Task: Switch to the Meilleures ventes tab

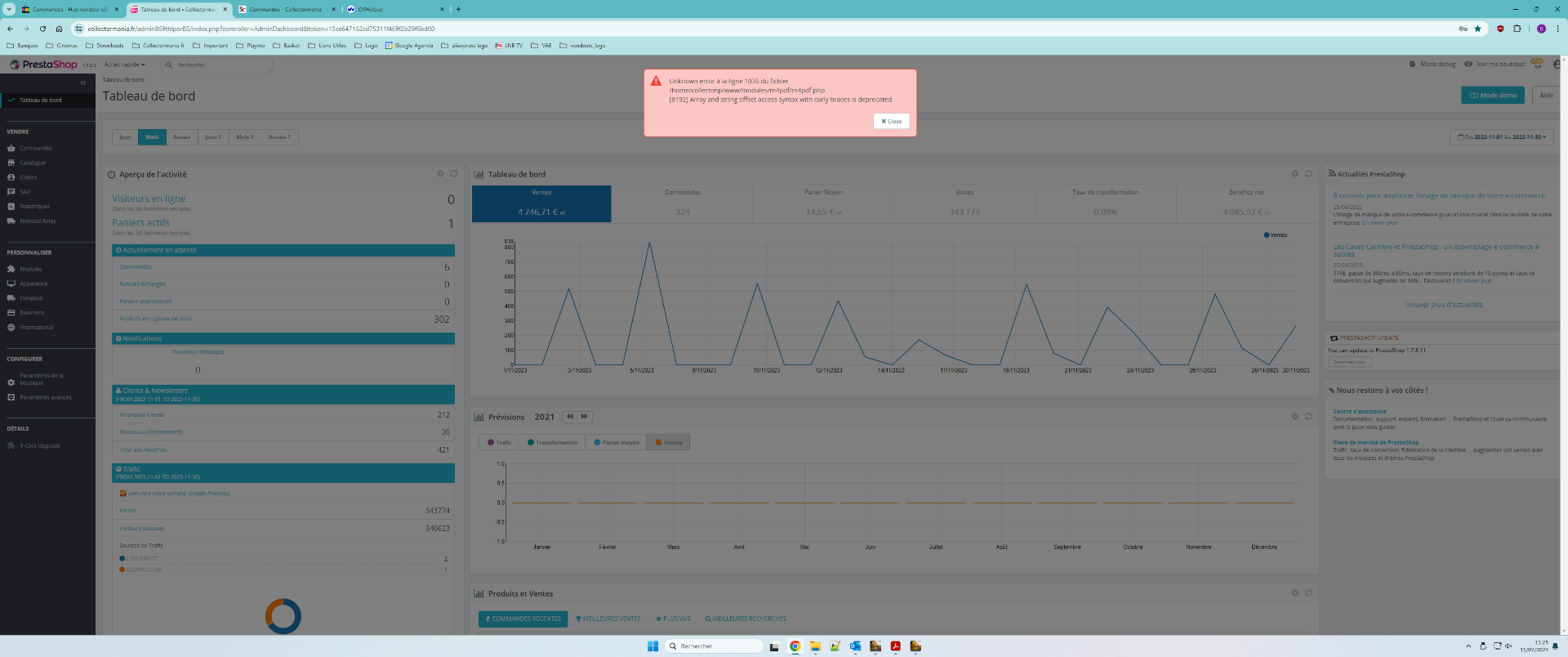Action: [608, 619]
